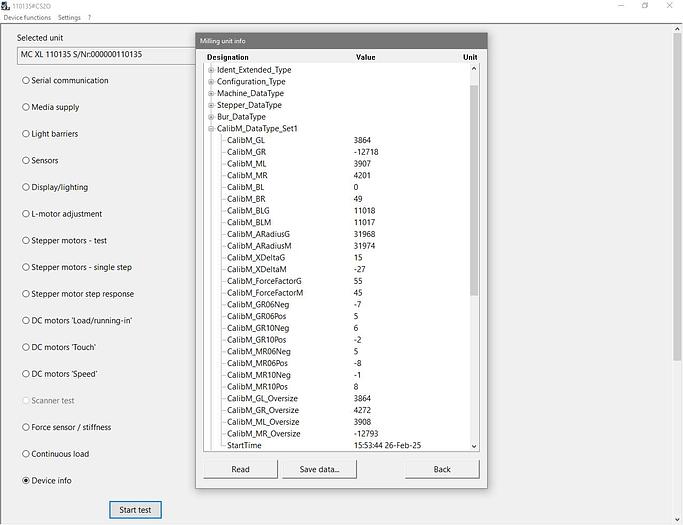Expand the Machine_DataType node

211,94
